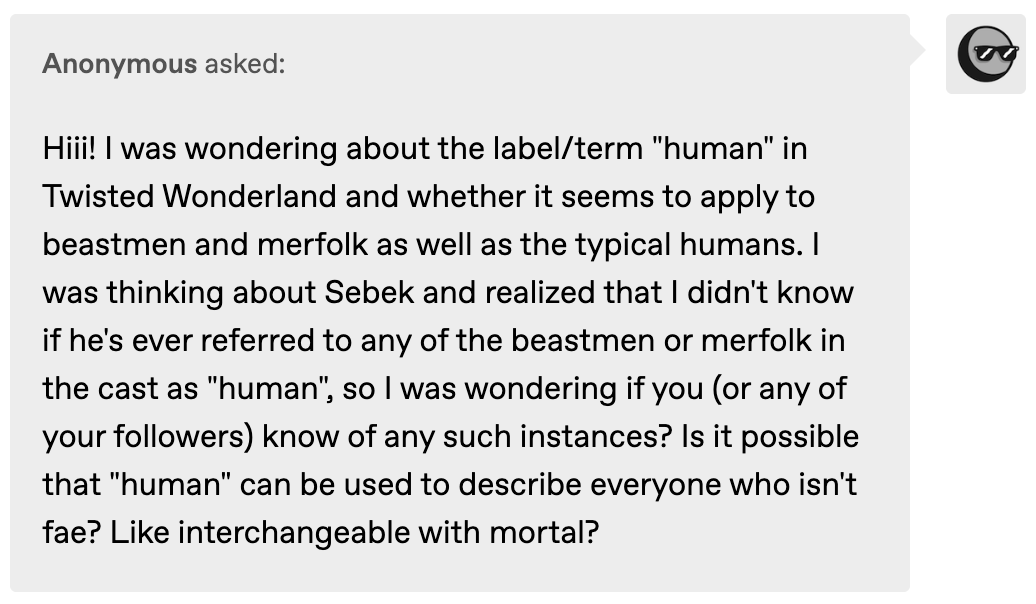Click the phrase "was thinking about"
1036x604 pixels.
click(x=178, y=293)
